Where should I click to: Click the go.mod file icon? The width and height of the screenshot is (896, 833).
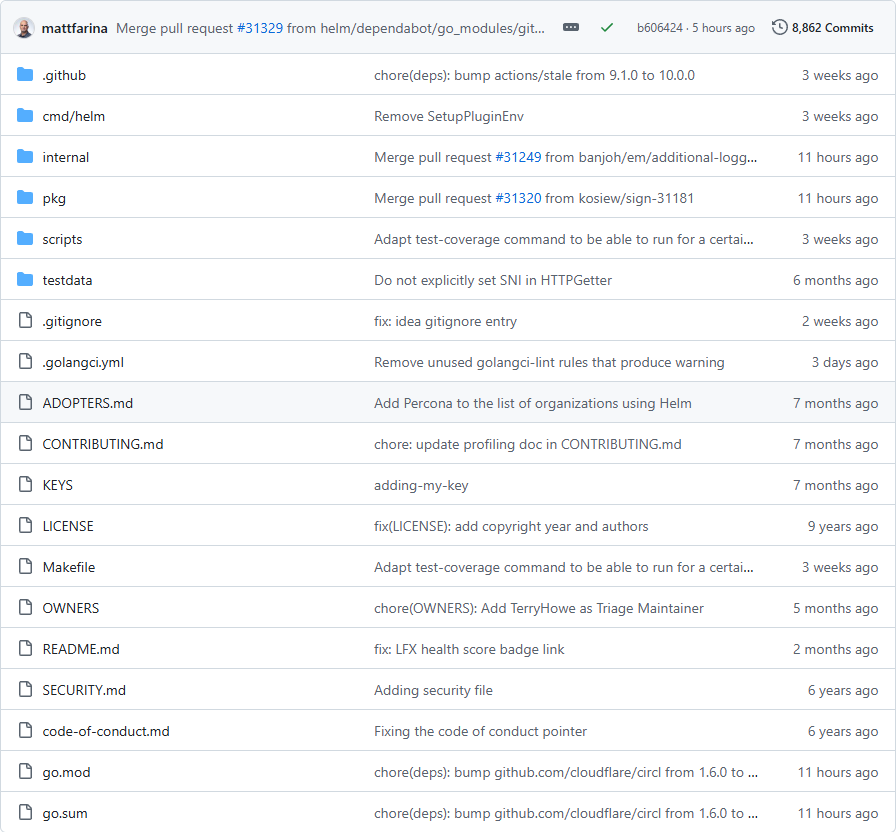click(25, 772)
